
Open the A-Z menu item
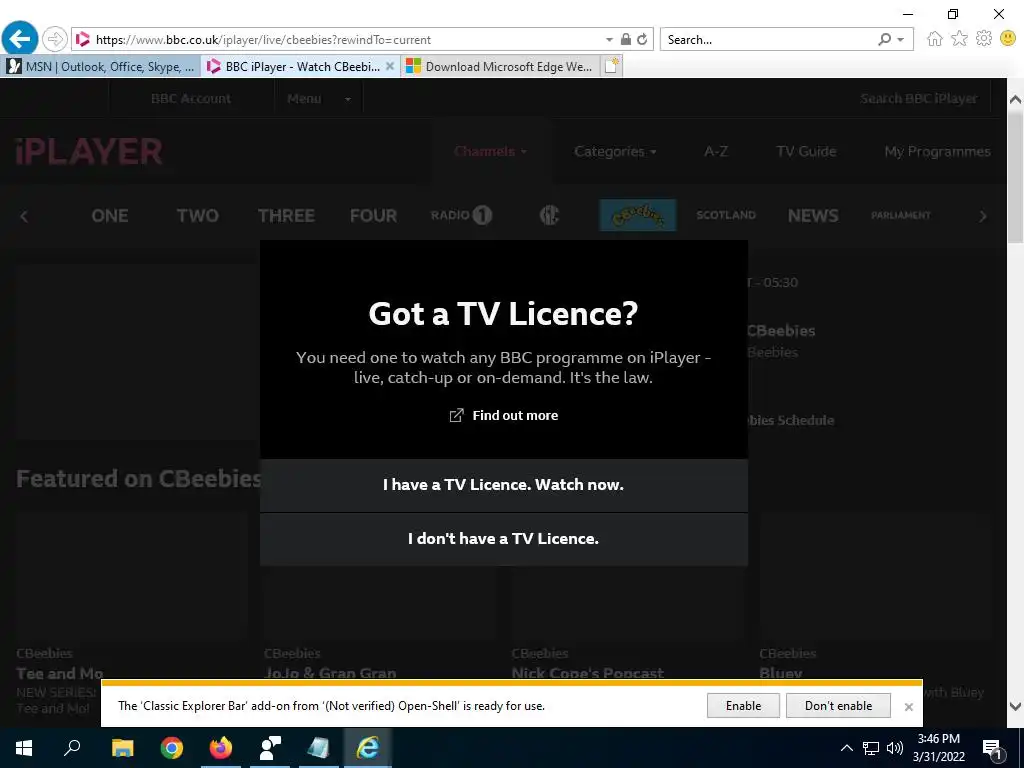coord(716,152)
